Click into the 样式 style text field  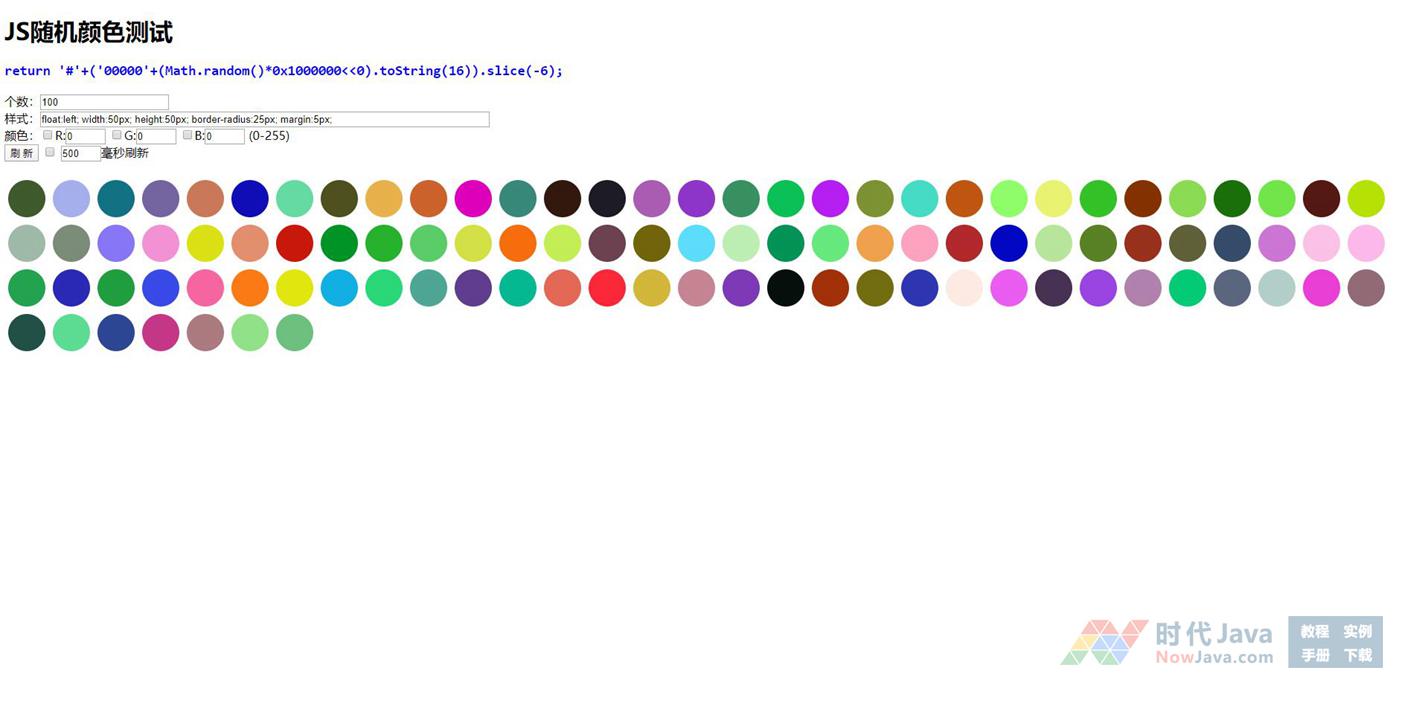[x=264, y=119]
